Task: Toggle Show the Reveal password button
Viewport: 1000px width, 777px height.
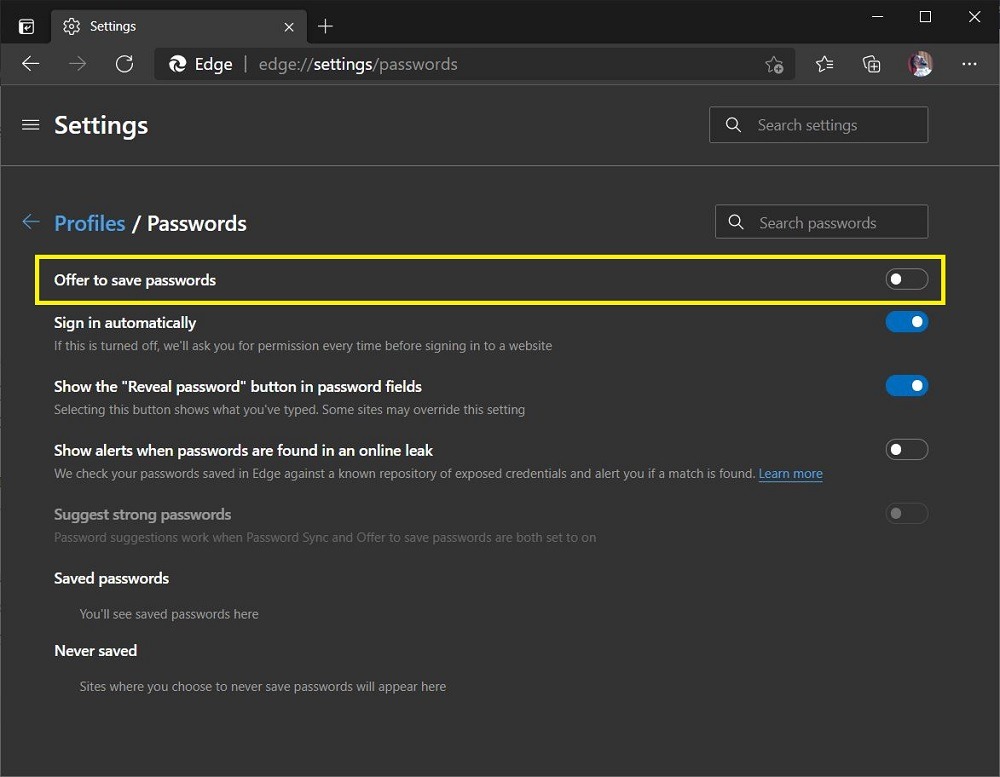Action: 906,385
